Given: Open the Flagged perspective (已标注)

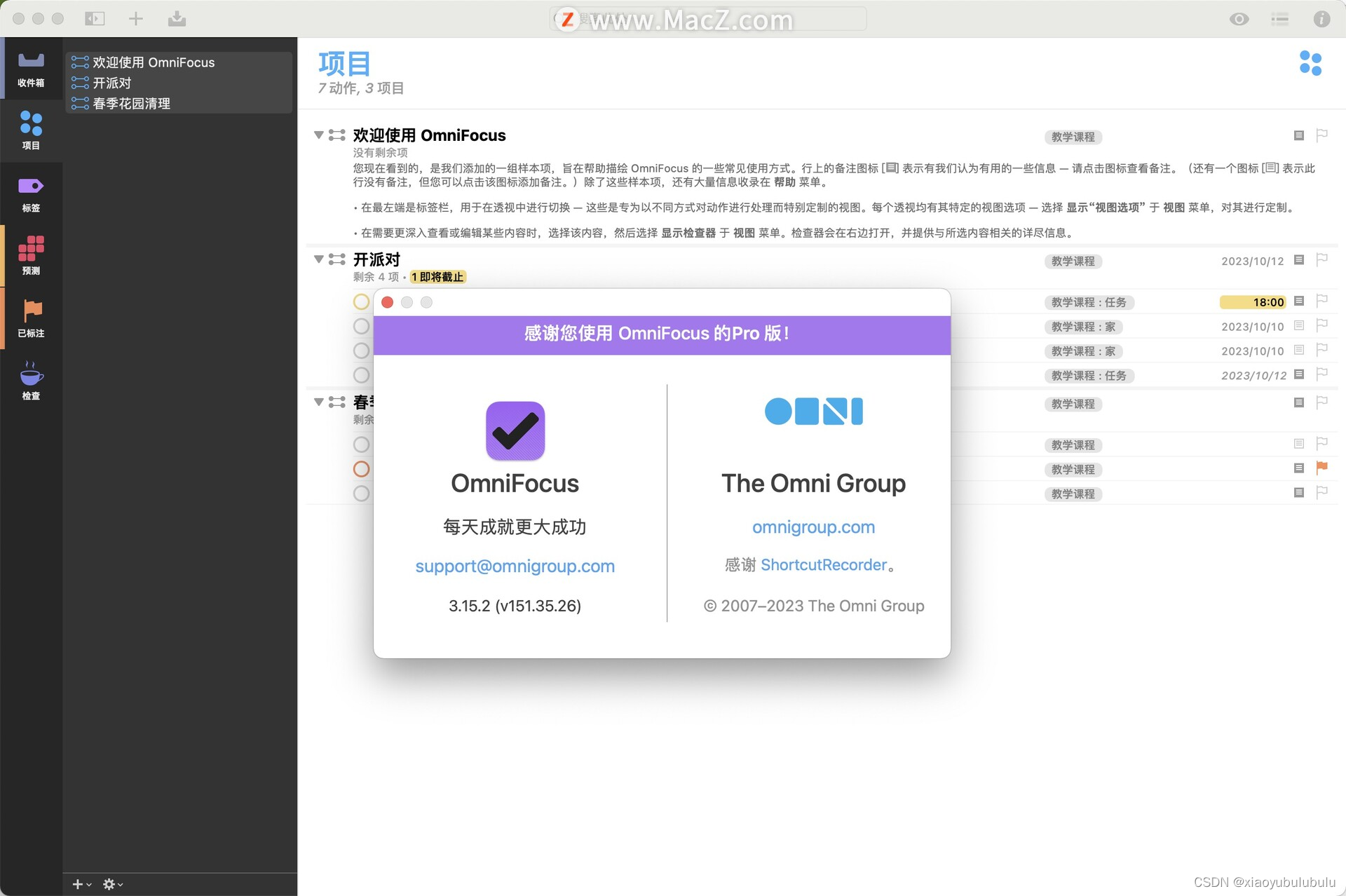Looking at the screenshot, I should (x=31, y=318).
